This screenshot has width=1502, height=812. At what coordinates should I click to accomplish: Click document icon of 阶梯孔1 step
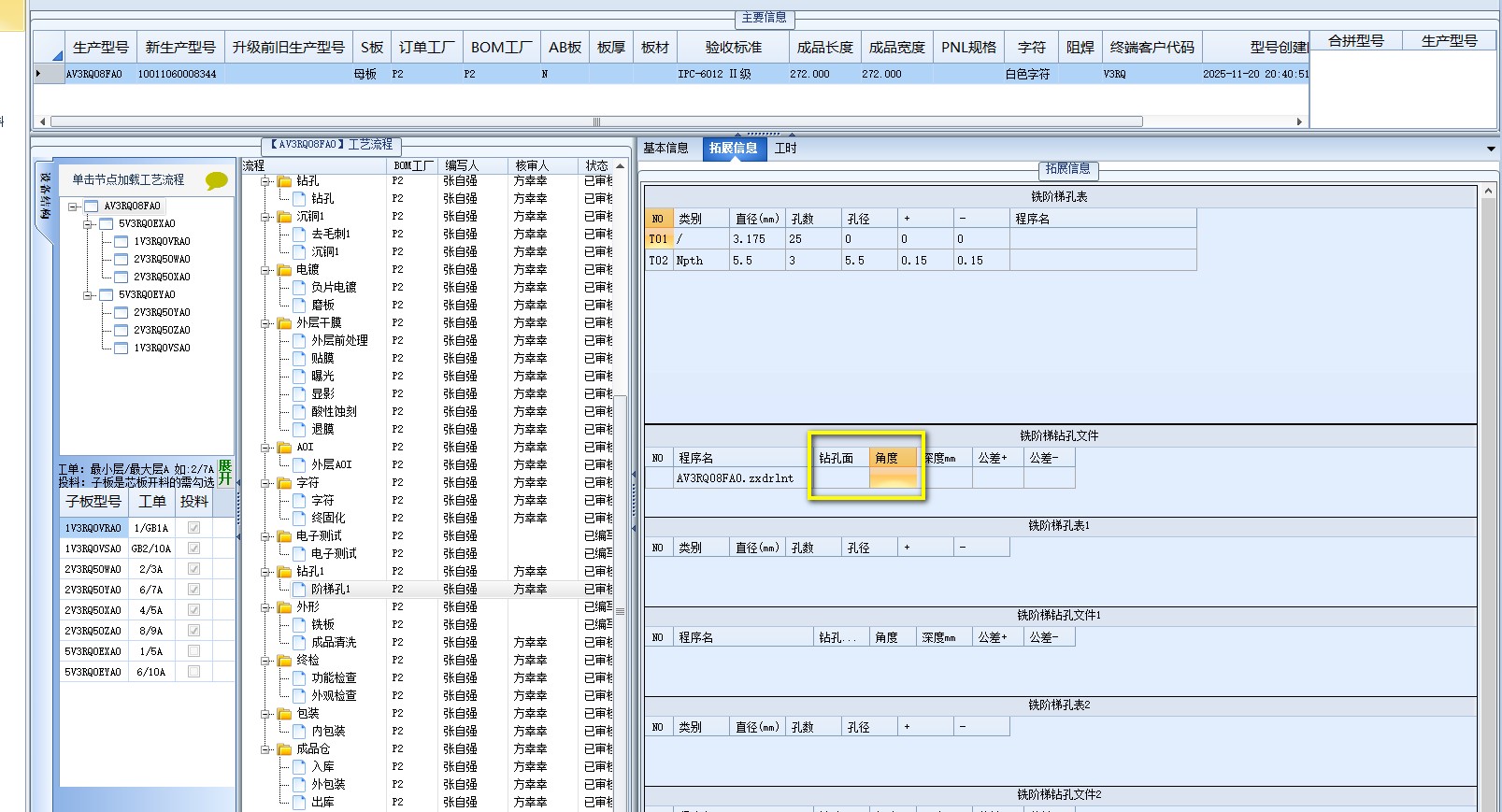[299, 590]
